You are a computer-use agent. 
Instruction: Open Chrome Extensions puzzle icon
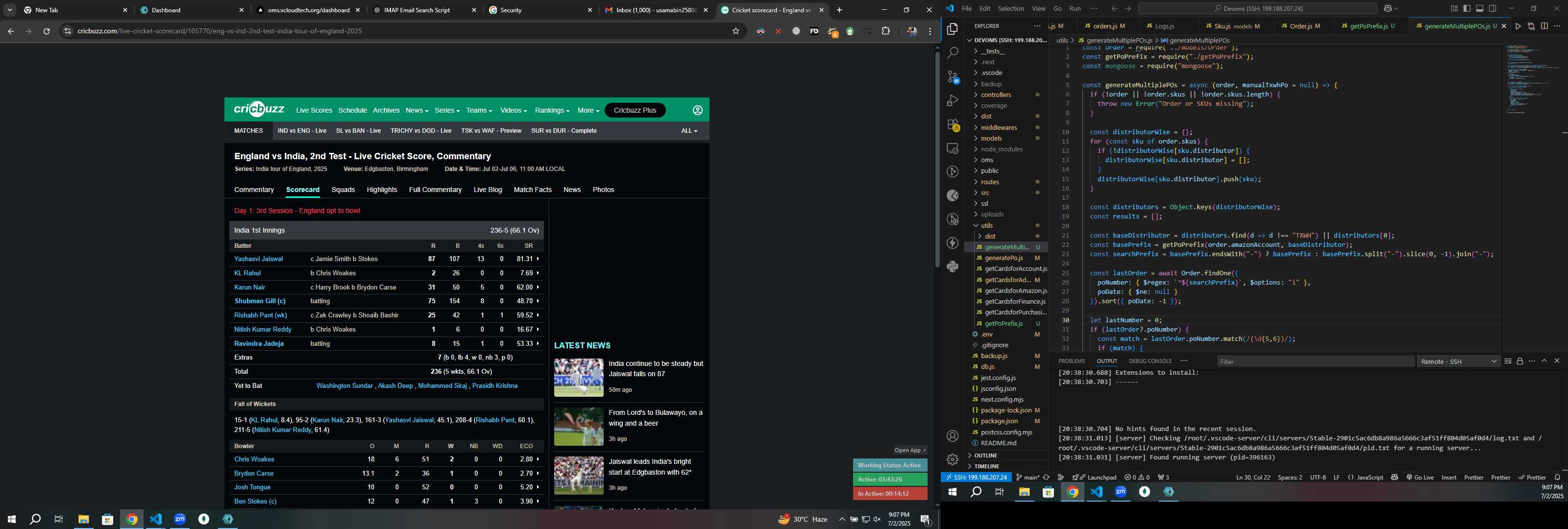(885, 31)
